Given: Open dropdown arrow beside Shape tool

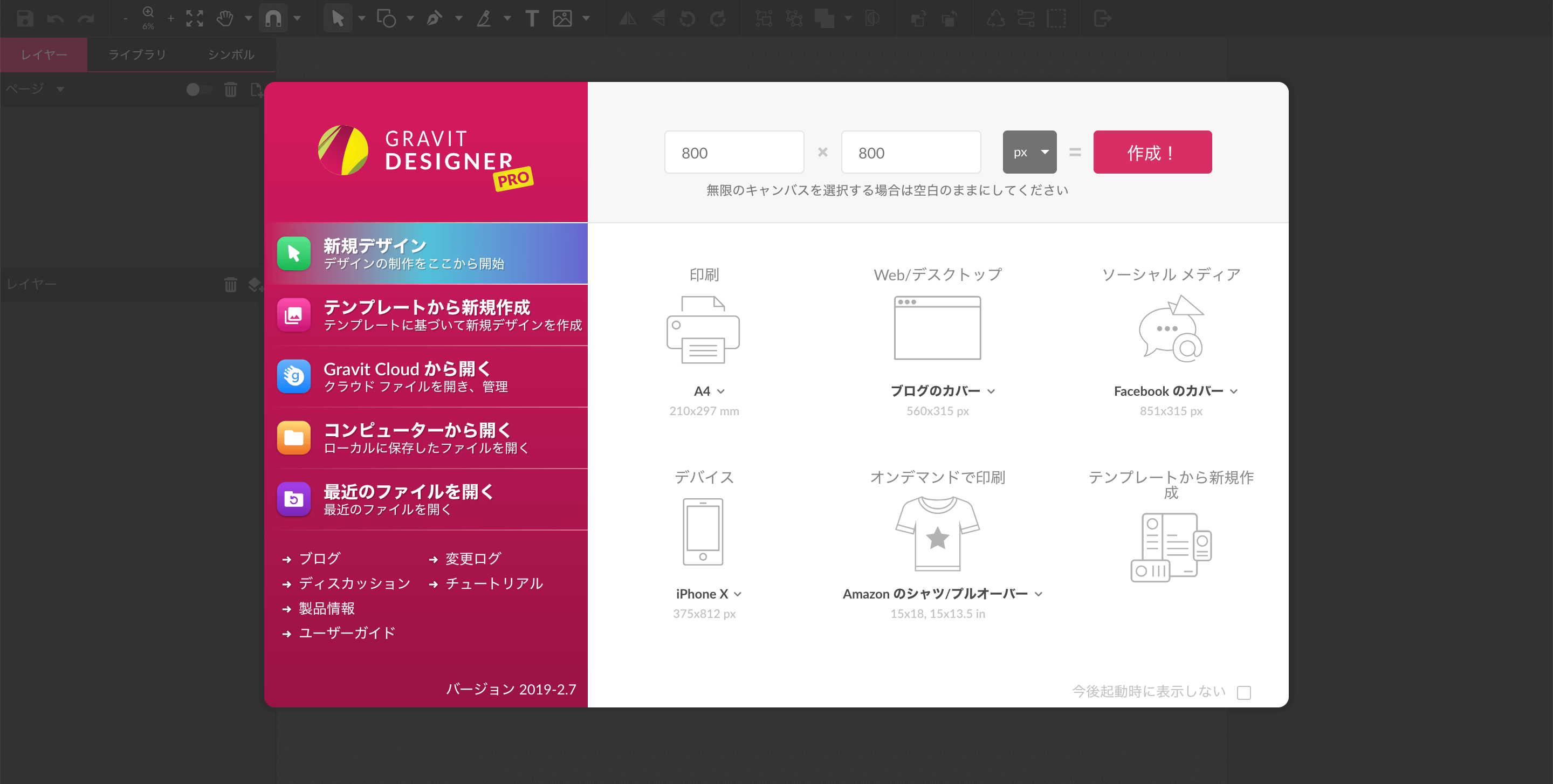Looking at the screenshot, I should tap(410, 19).
